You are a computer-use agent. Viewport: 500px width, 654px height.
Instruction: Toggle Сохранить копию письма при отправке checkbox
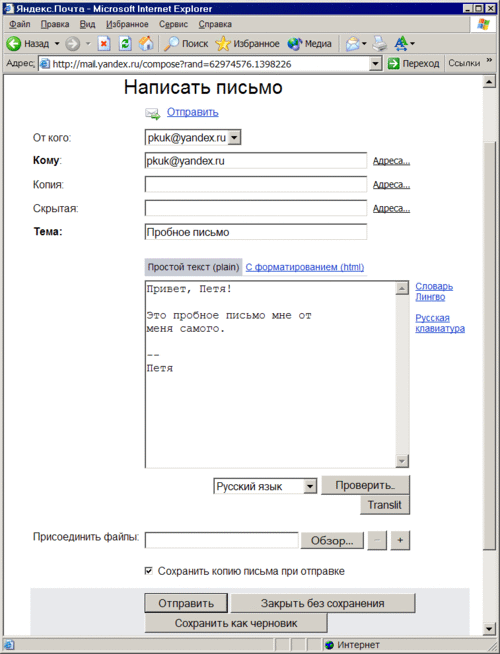point(148,571)
